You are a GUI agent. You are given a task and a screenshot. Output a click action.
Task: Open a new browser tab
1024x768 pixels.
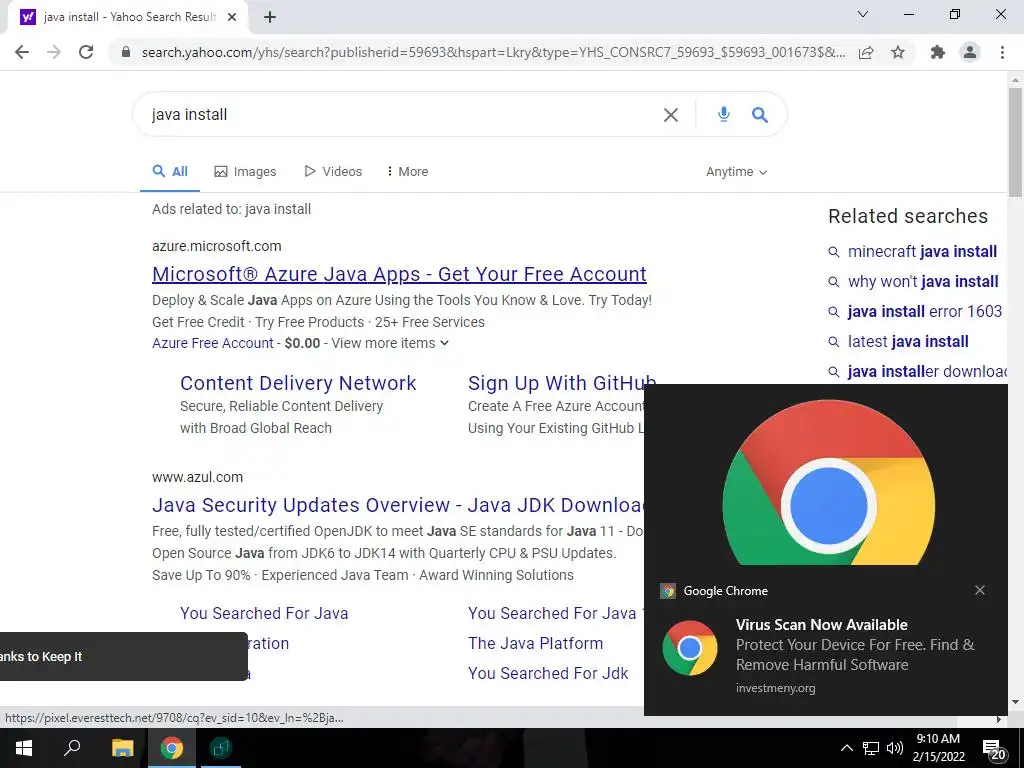tap(270, 17)
